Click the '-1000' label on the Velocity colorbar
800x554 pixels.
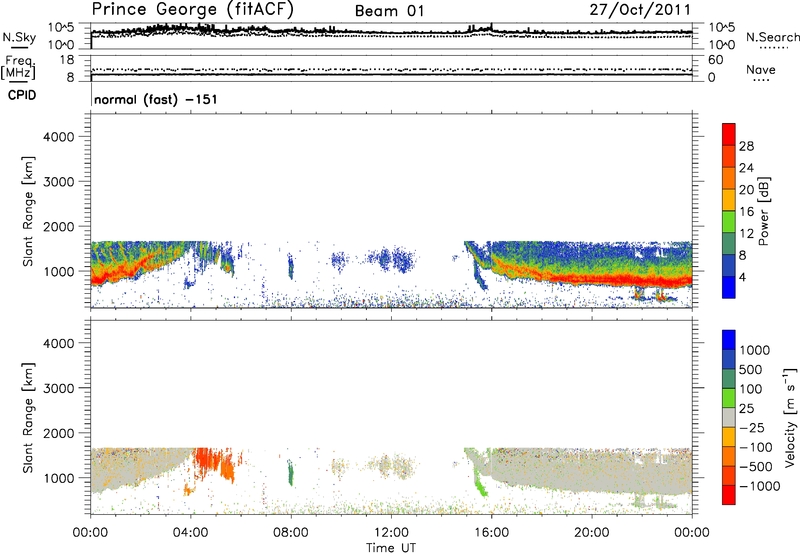(759, 486)
